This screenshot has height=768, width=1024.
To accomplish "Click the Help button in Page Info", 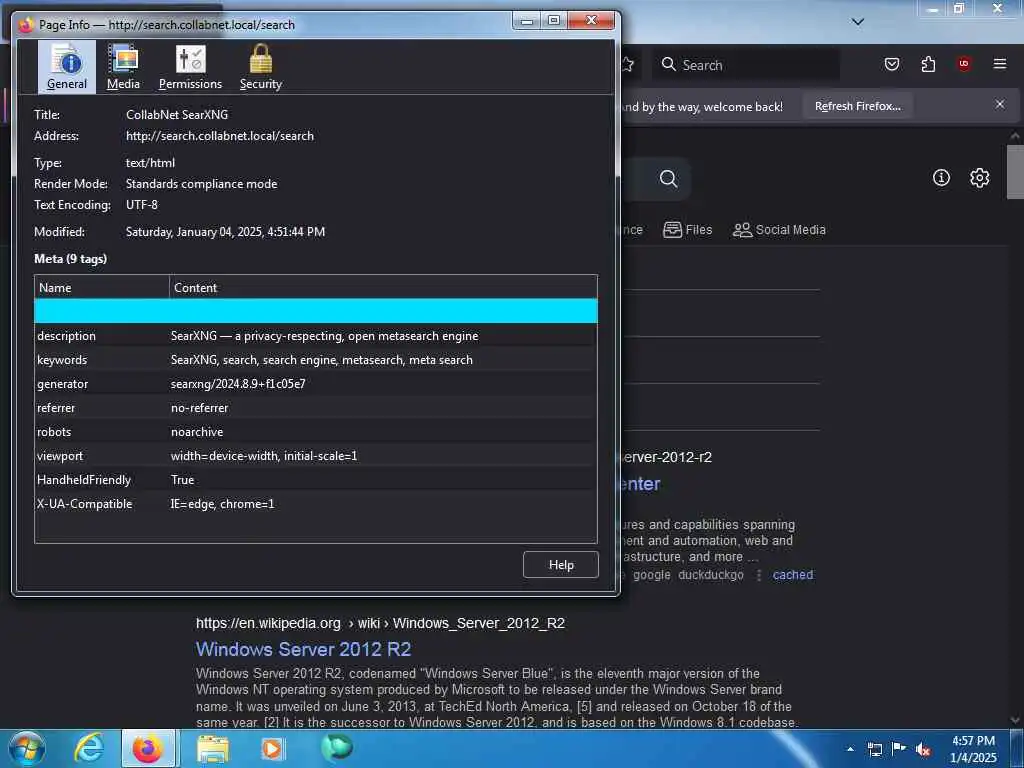I will (x=560, y=565).
